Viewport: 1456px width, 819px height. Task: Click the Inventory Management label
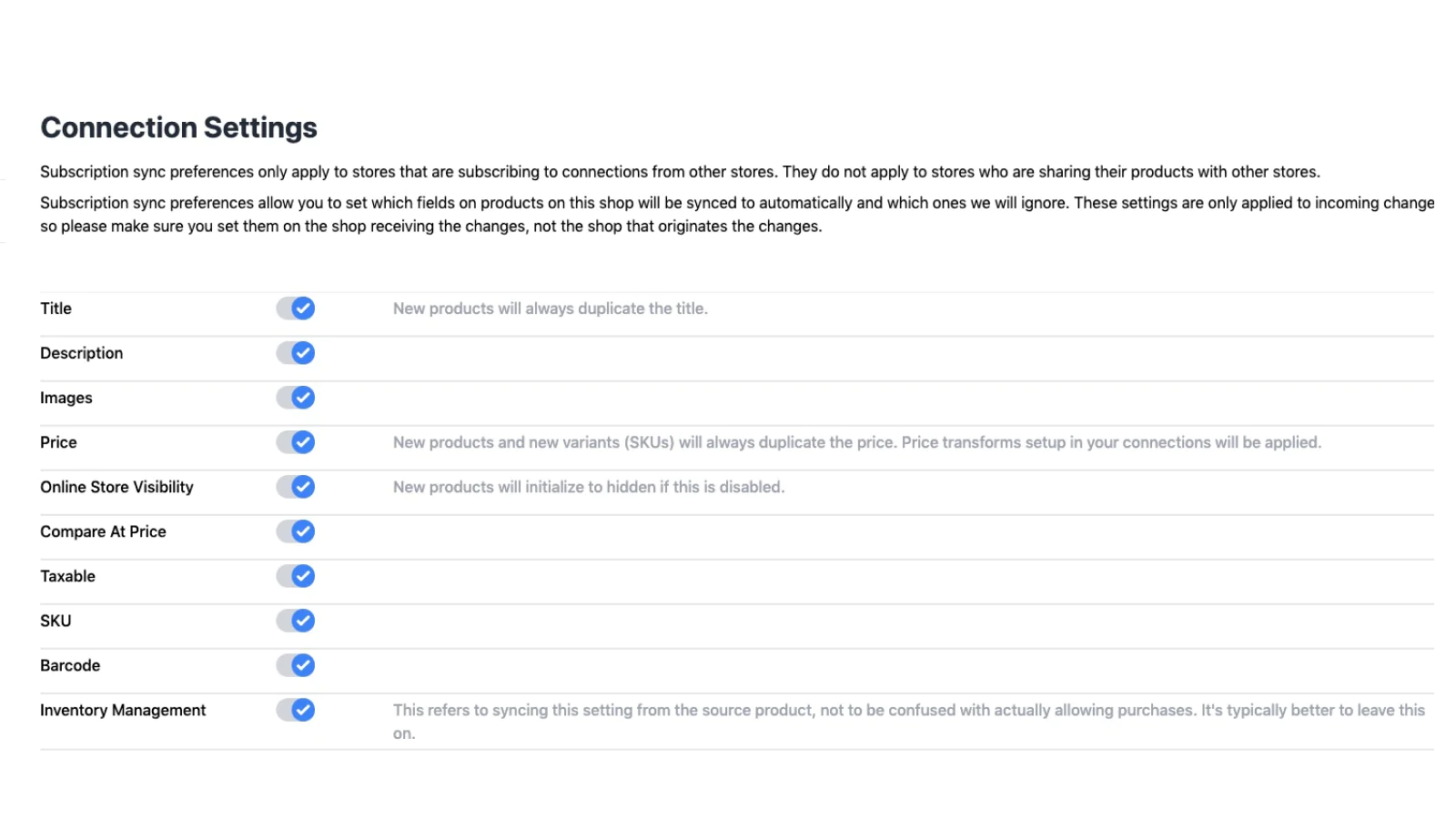coord(123,710)
